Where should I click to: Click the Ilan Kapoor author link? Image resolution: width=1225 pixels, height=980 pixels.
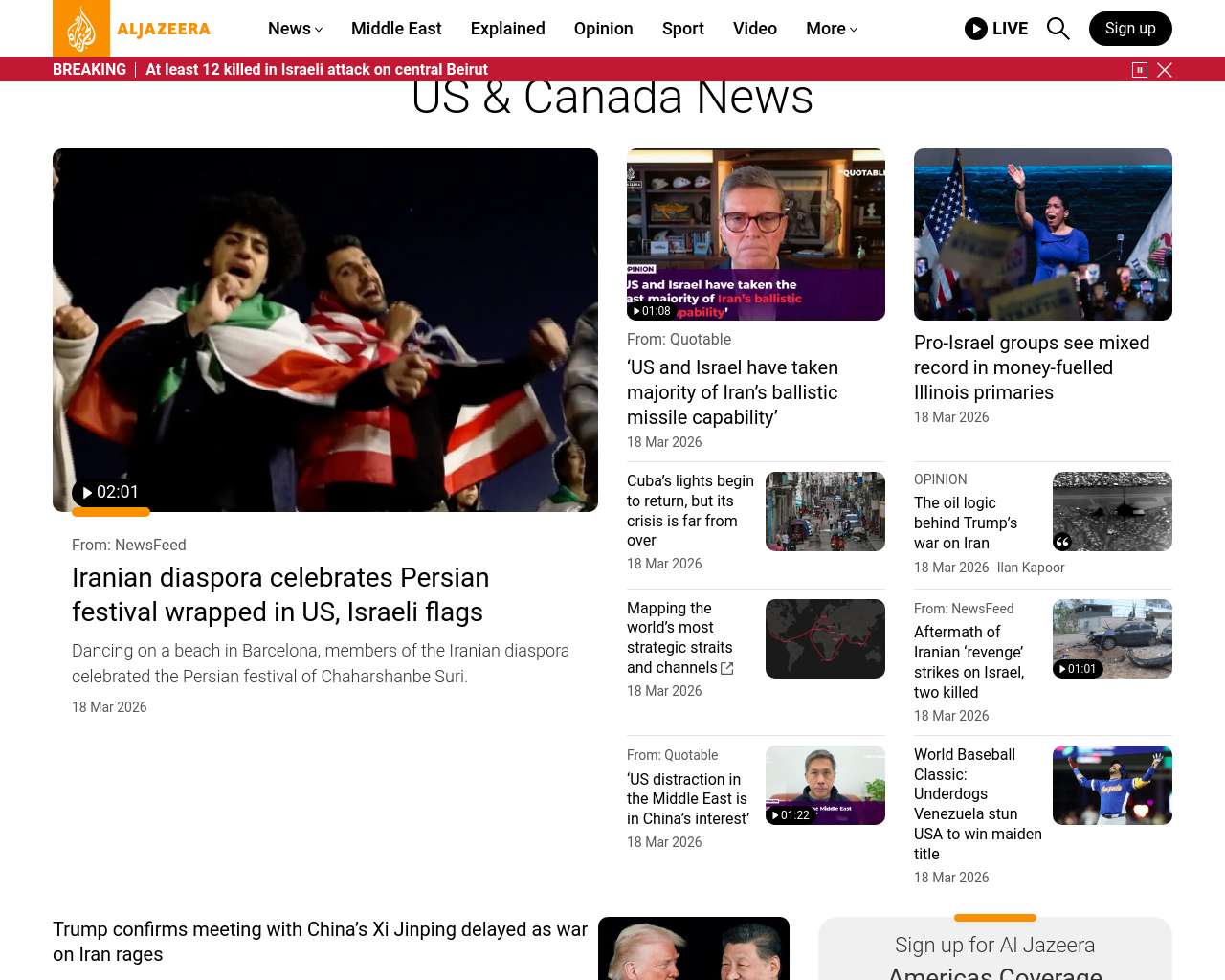pos(1030,568)
